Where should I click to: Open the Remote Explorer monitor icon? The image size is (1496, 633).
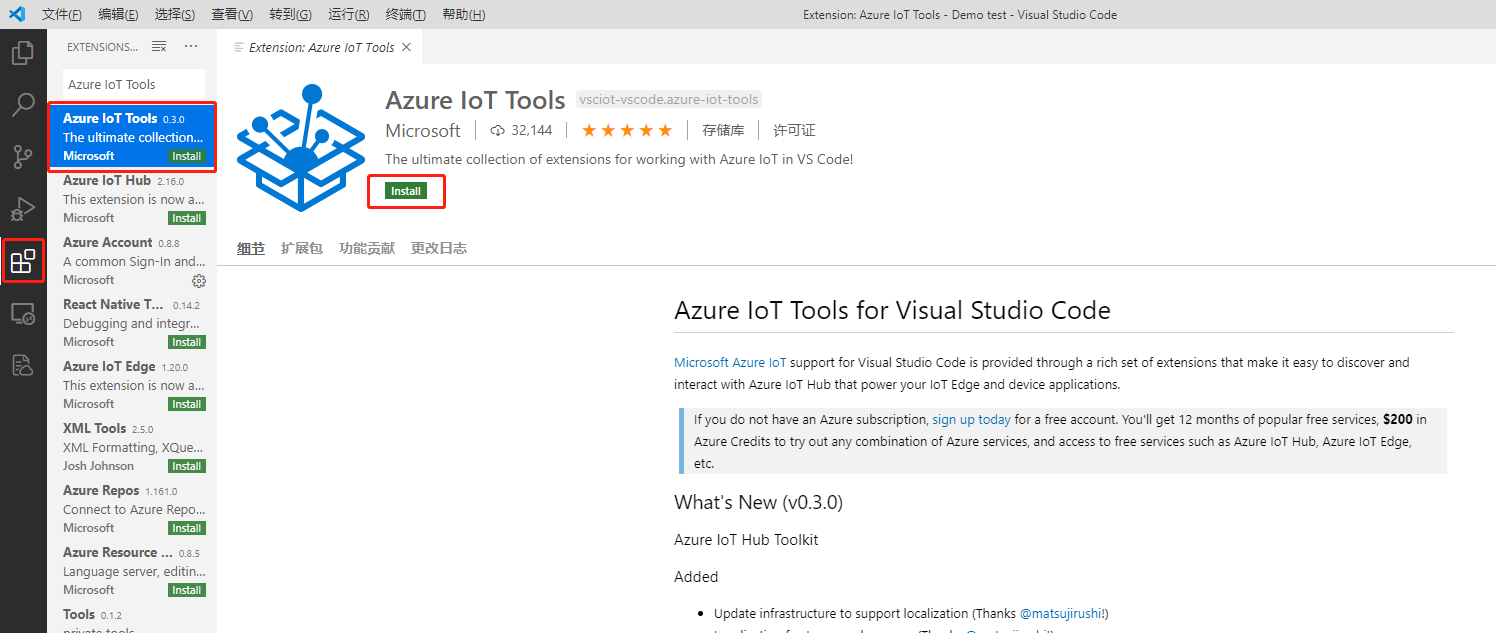(23, 314)
